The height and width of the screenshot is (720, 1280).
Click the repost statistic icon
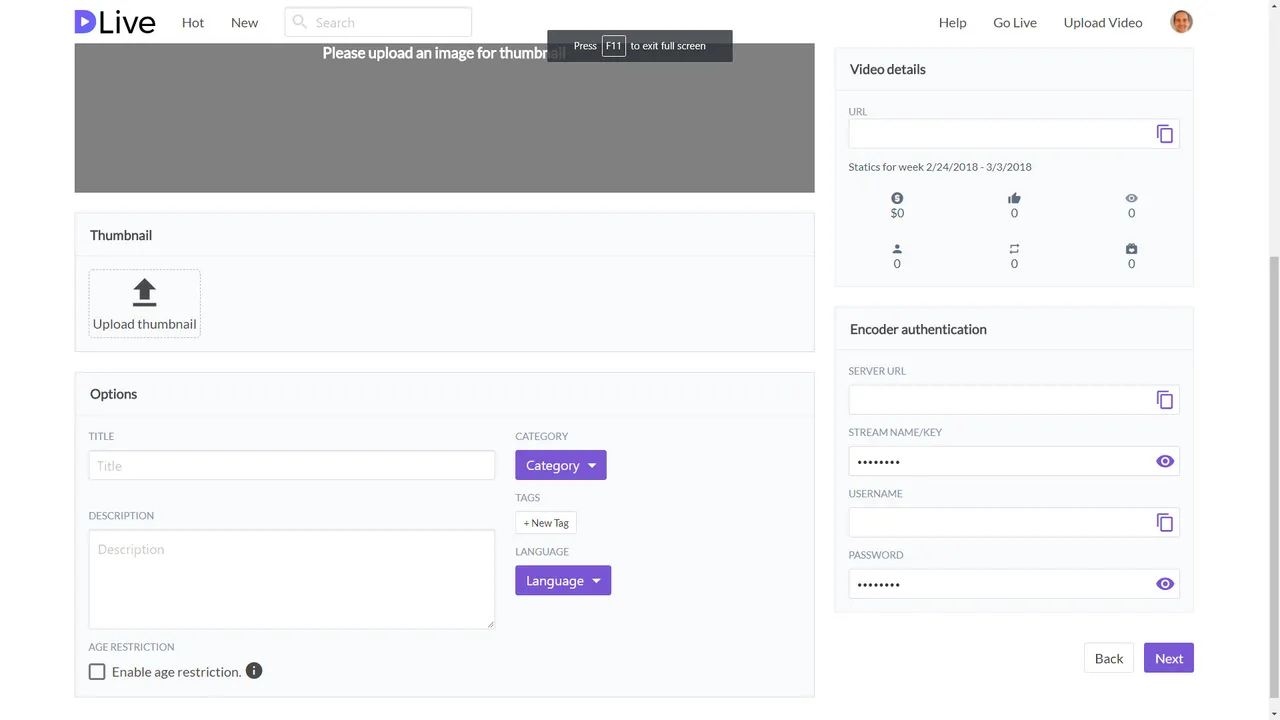coord(1014,249)
